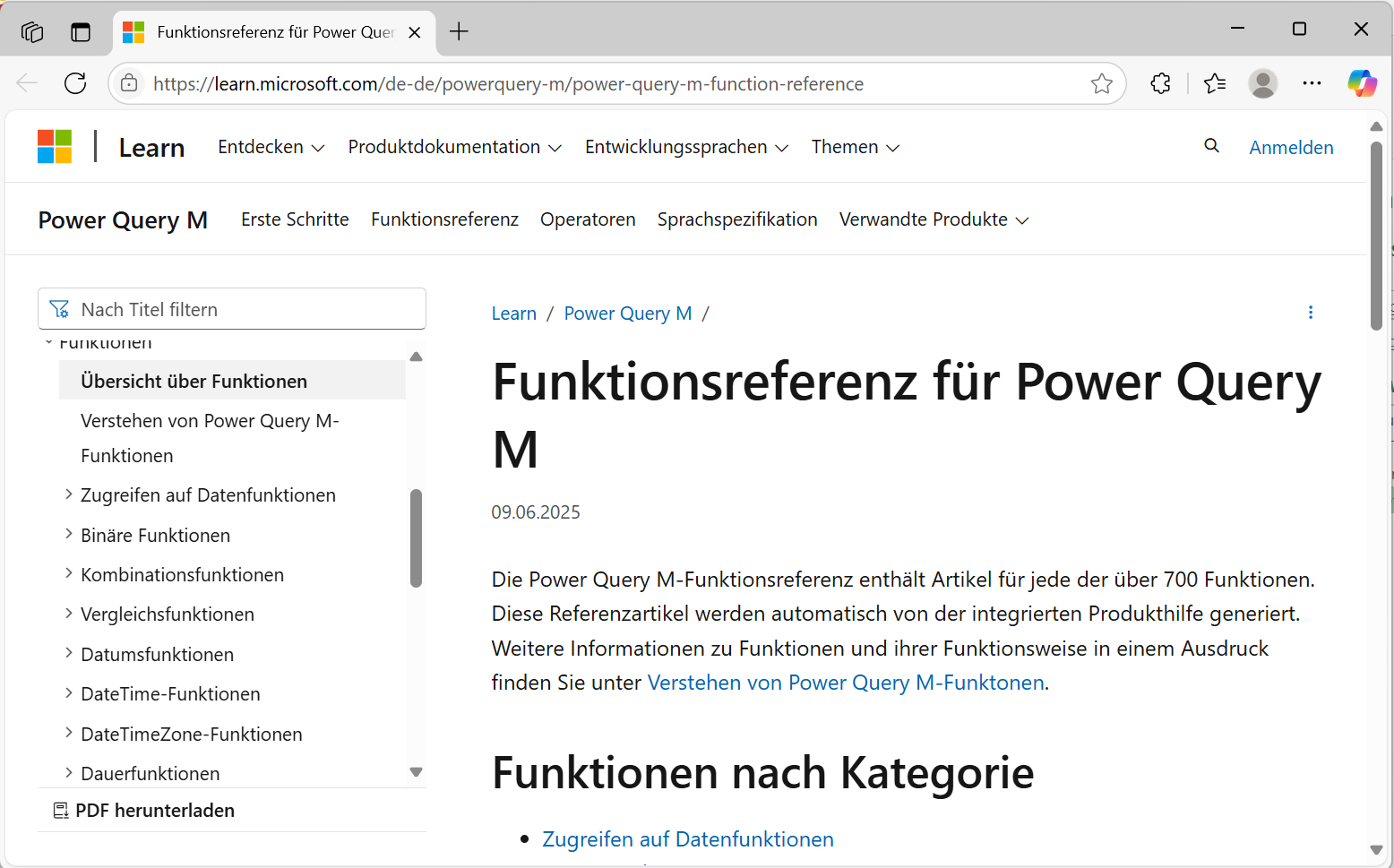Open the Sprachspezifikation nav item
1394x868 pixels.
coord(737,219)
